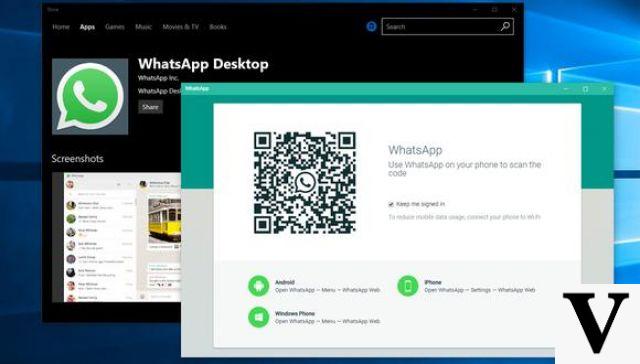Click the Store user account icon

click(371, 27)
